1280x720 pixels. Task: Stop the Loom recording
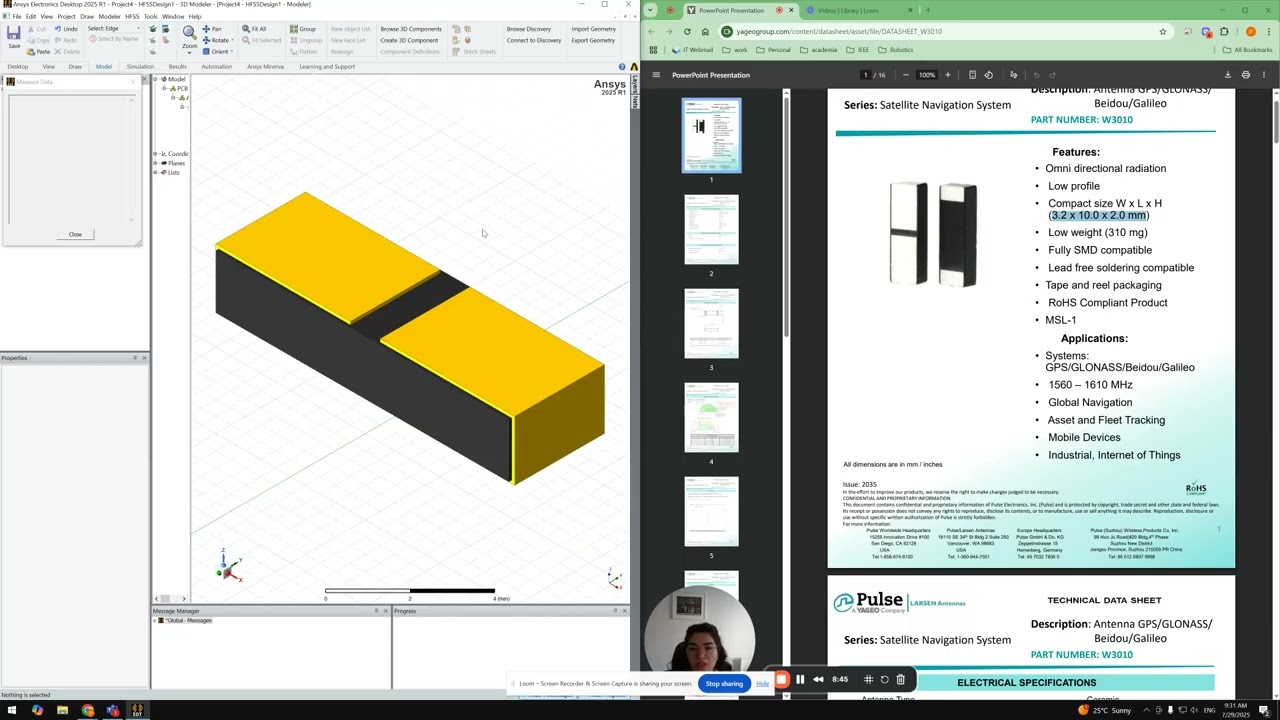click(782, 680)
